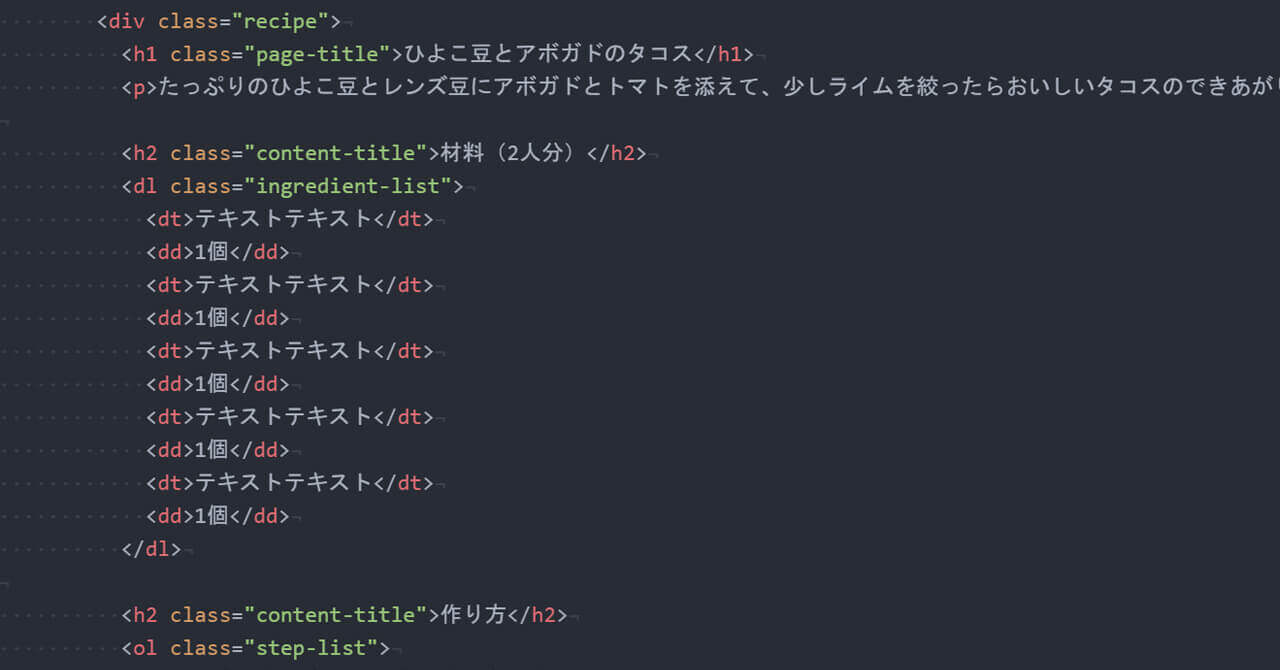Screen dimensions: 1280x670
Task: Click the opening dl tag name
Action: [145, 186]
